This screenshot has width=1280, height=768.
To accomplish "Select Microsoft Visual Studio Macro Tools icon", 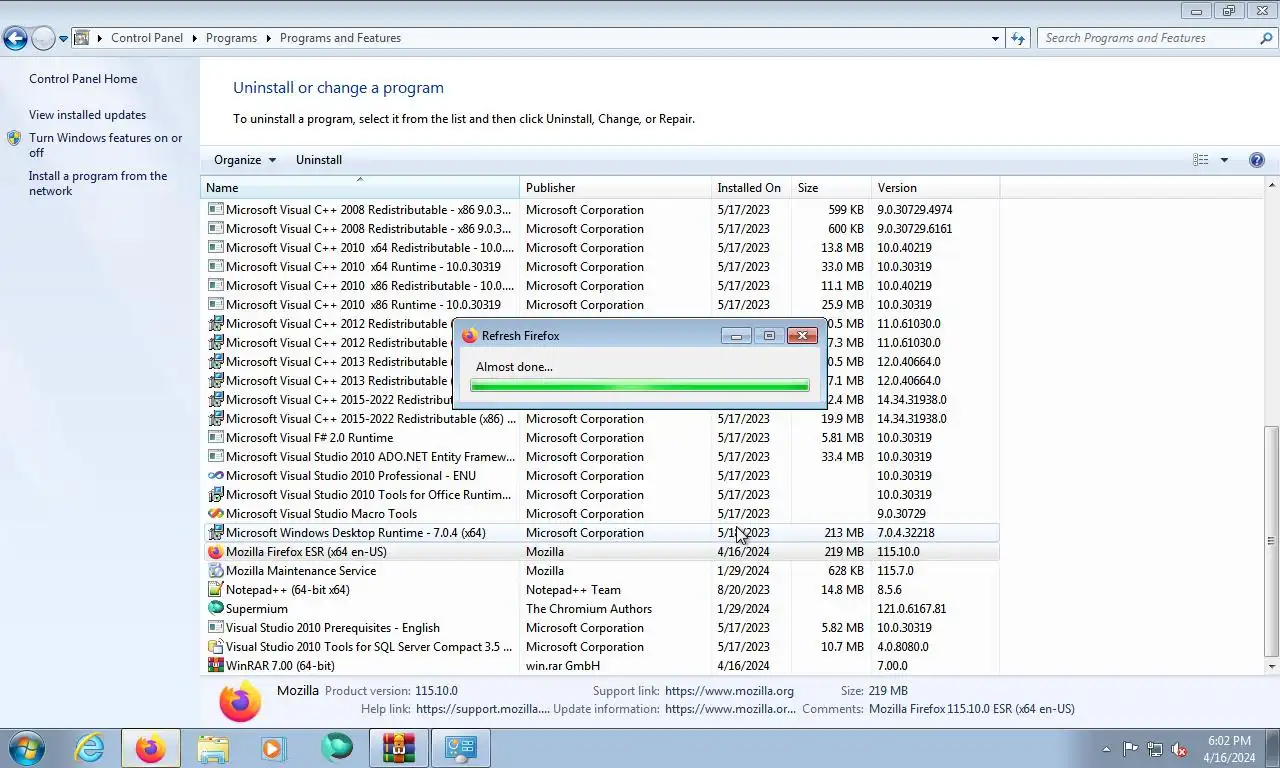I will pyautogui.click(x=215, y=514).
